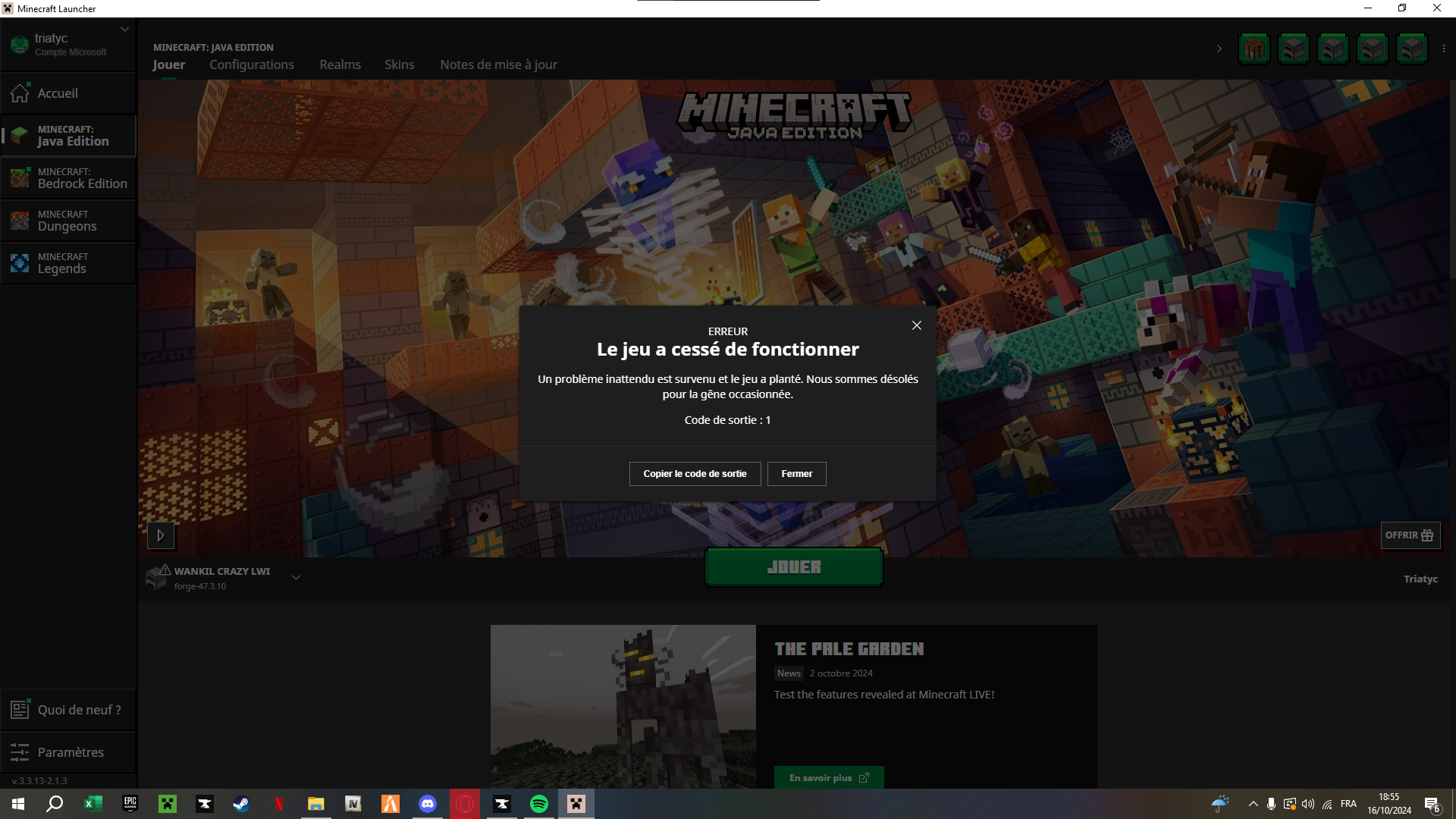The width and height of the screenshot is (1456, 819).
Task: Open Excel from the taskbar
Action: pos(93,804)
